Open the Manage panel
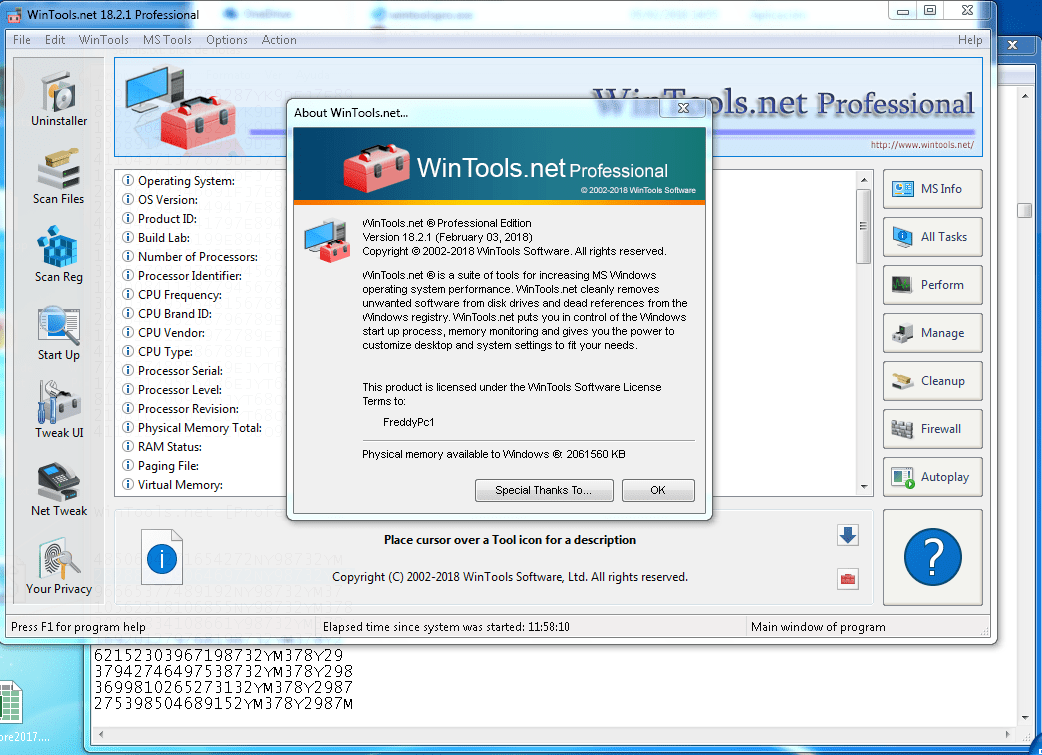 tap(932, 333)
